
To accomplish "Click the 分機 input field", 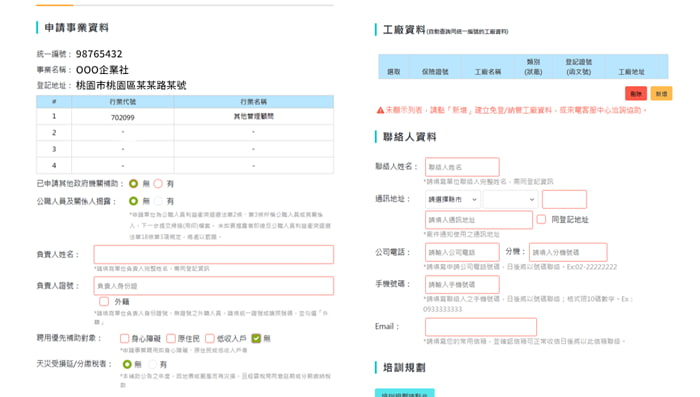I will [568, 252].
